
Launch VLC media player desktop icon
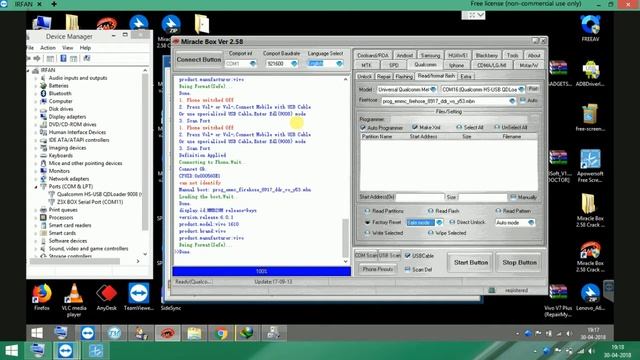click(x=74, y=300)
